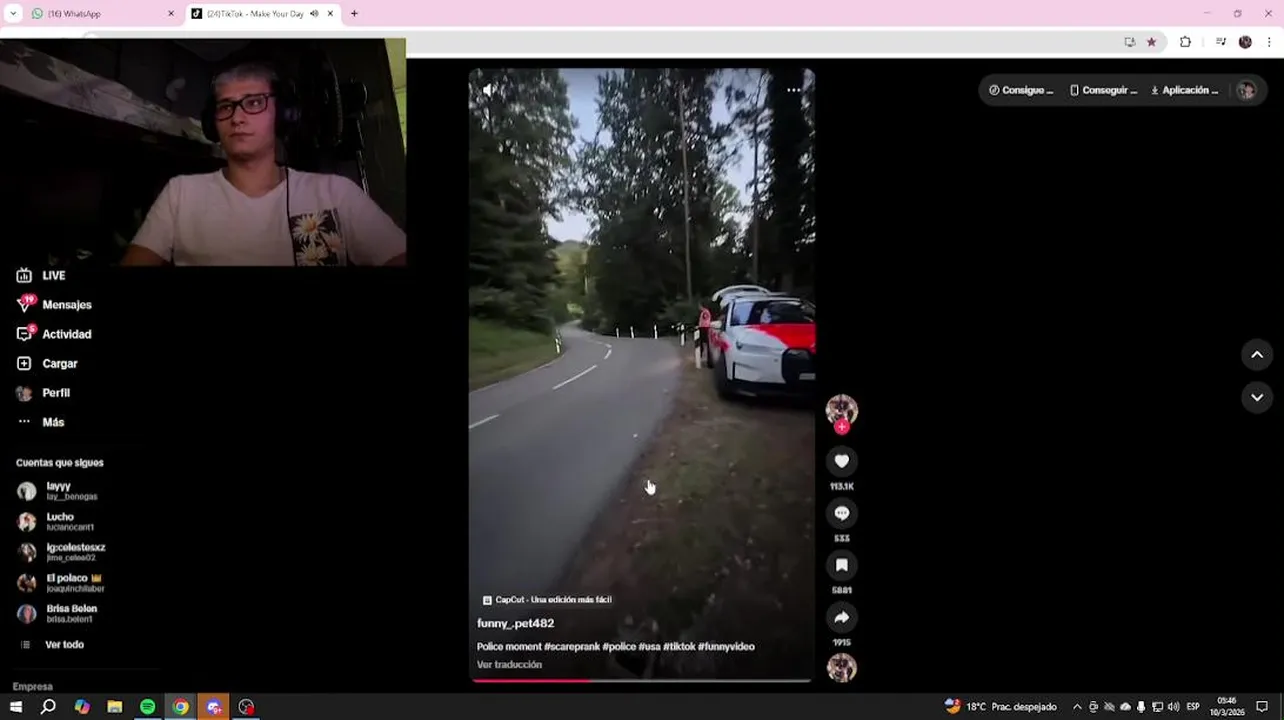Open the LIVE section
The width and height of the screenshot is (1284, 720).
tap(41, 275)
